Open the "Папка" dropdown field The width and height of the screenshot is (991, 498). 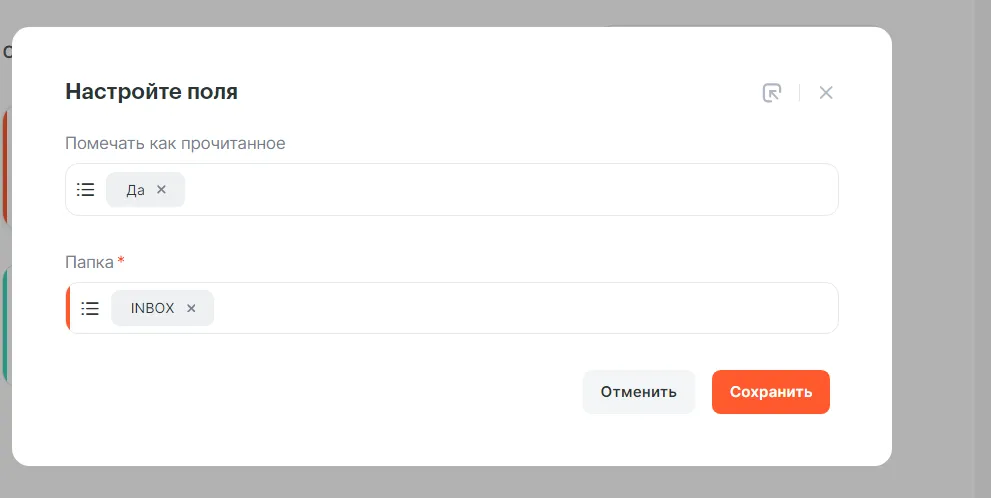tap(520, 308)
